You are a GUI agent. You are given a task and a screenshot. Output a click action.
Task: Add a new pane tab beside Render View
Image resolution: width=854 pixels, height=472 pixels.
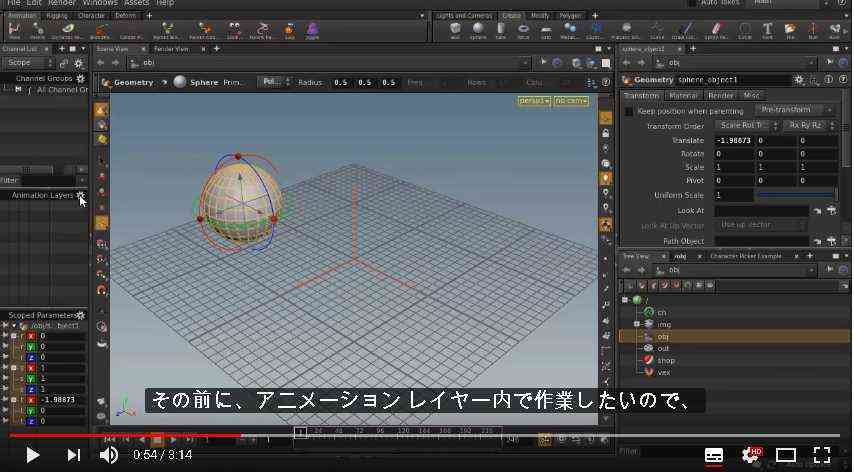[217, 49]
